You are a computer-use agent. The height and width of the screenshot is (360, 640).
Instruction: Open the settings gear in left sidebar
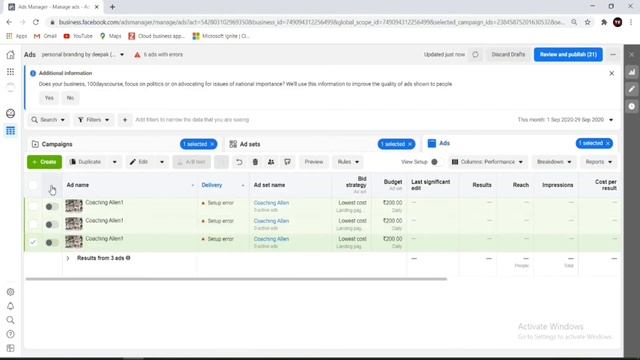pyautogui.click(x=11, y=292)
